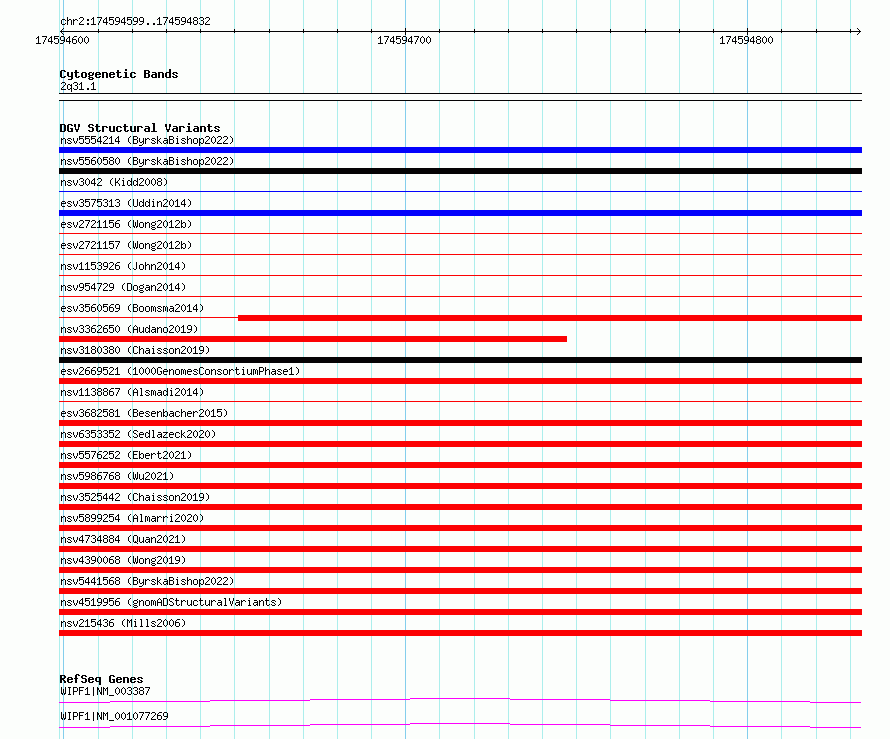This screenshot has width=890, height=739.
Task: Open gene WIPF1|NM_001077269 label
Action: click(114, 716)
